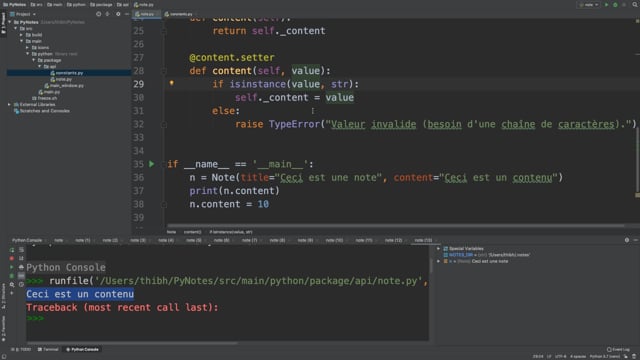Open Search Everywhere magnifier icon
The image size is (640, 360).
pos(635,5)
